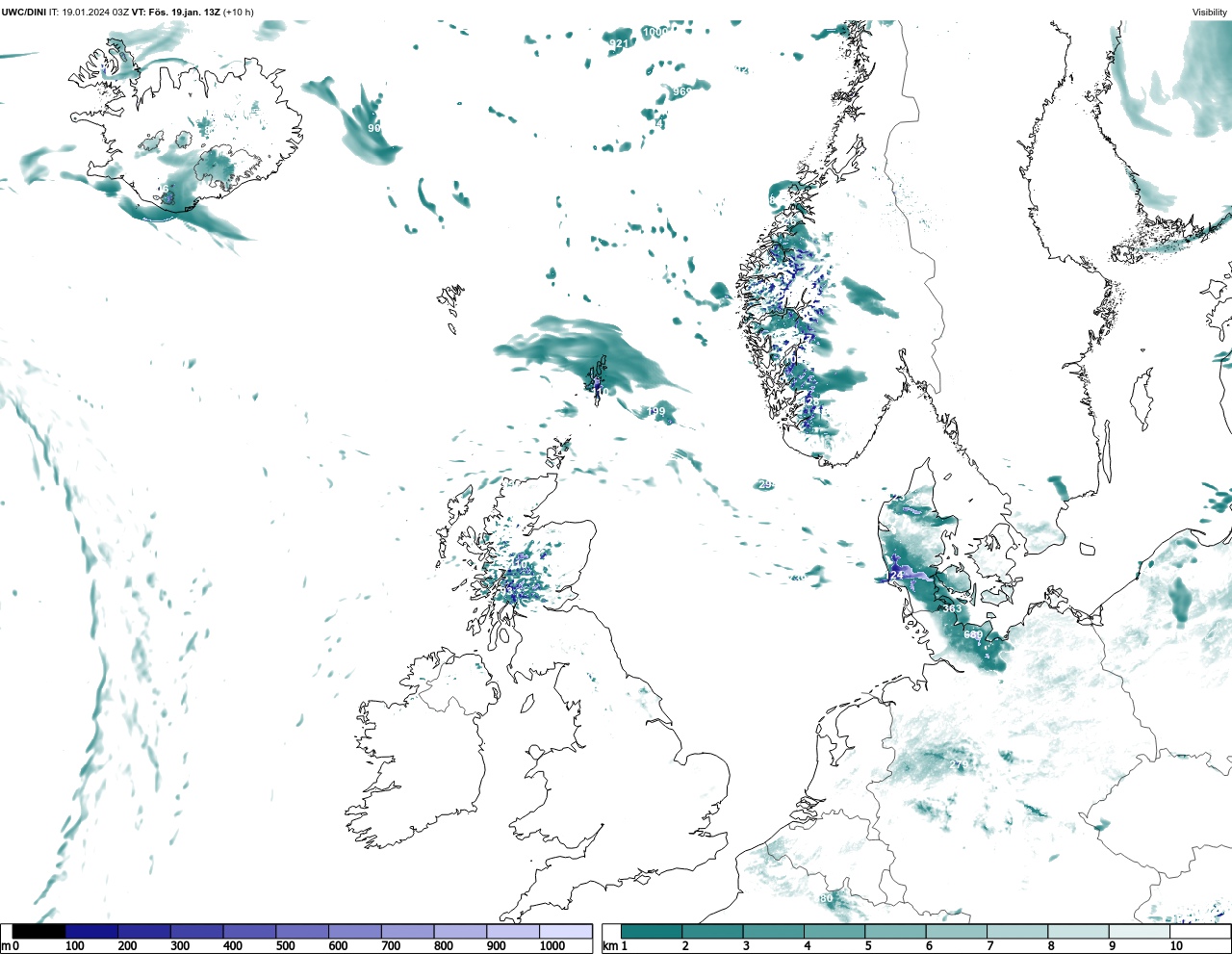
Task: Click the "5" tick label on km scale
Action: click(x=868, y=946)
